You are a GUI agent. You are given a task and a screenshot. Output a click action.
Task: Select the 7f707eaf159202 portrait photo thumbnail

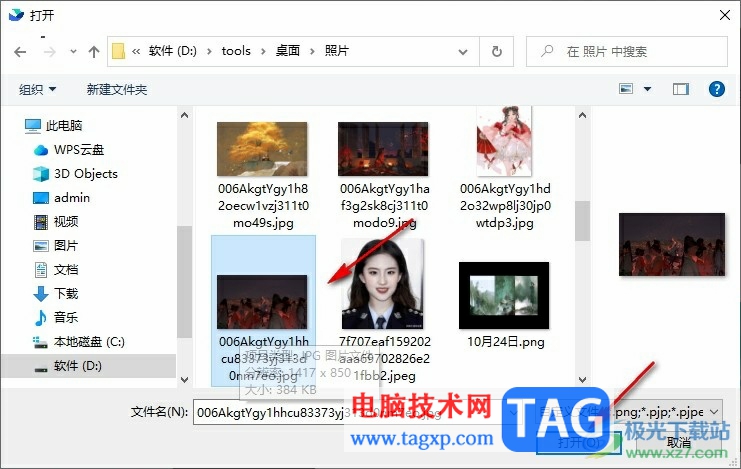point(383,284)
